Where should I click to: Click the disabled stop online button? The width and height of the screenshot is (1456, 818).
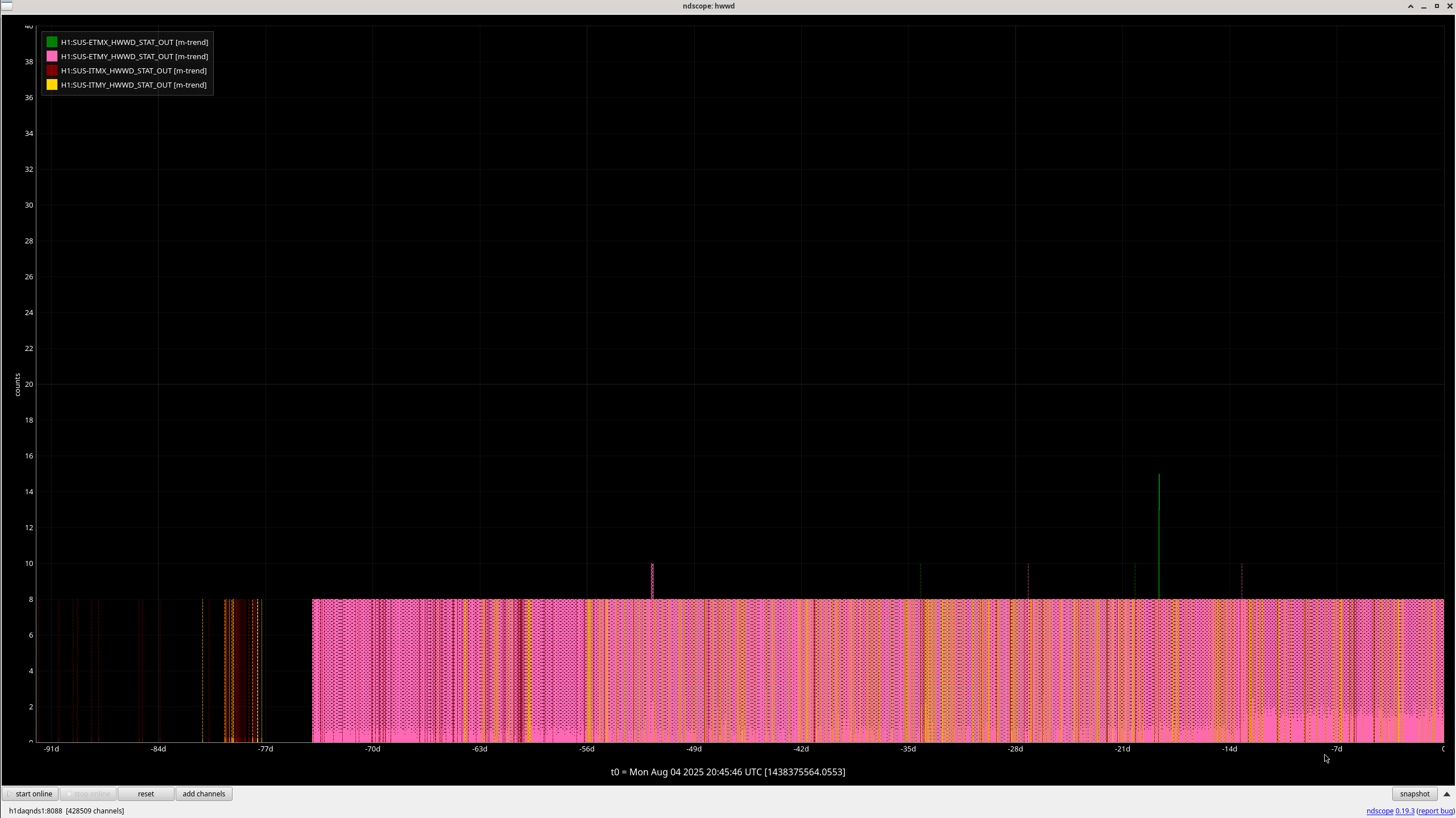tap(88, 794)
